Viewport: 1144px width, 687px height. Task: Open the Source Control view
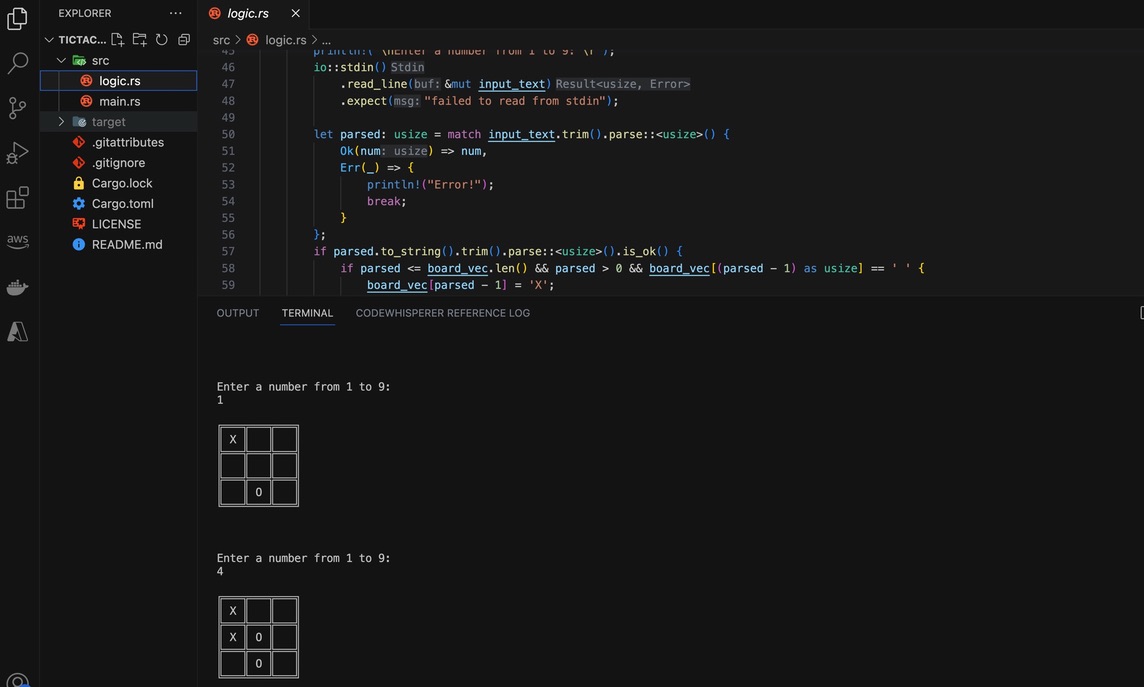click(17, 108)
